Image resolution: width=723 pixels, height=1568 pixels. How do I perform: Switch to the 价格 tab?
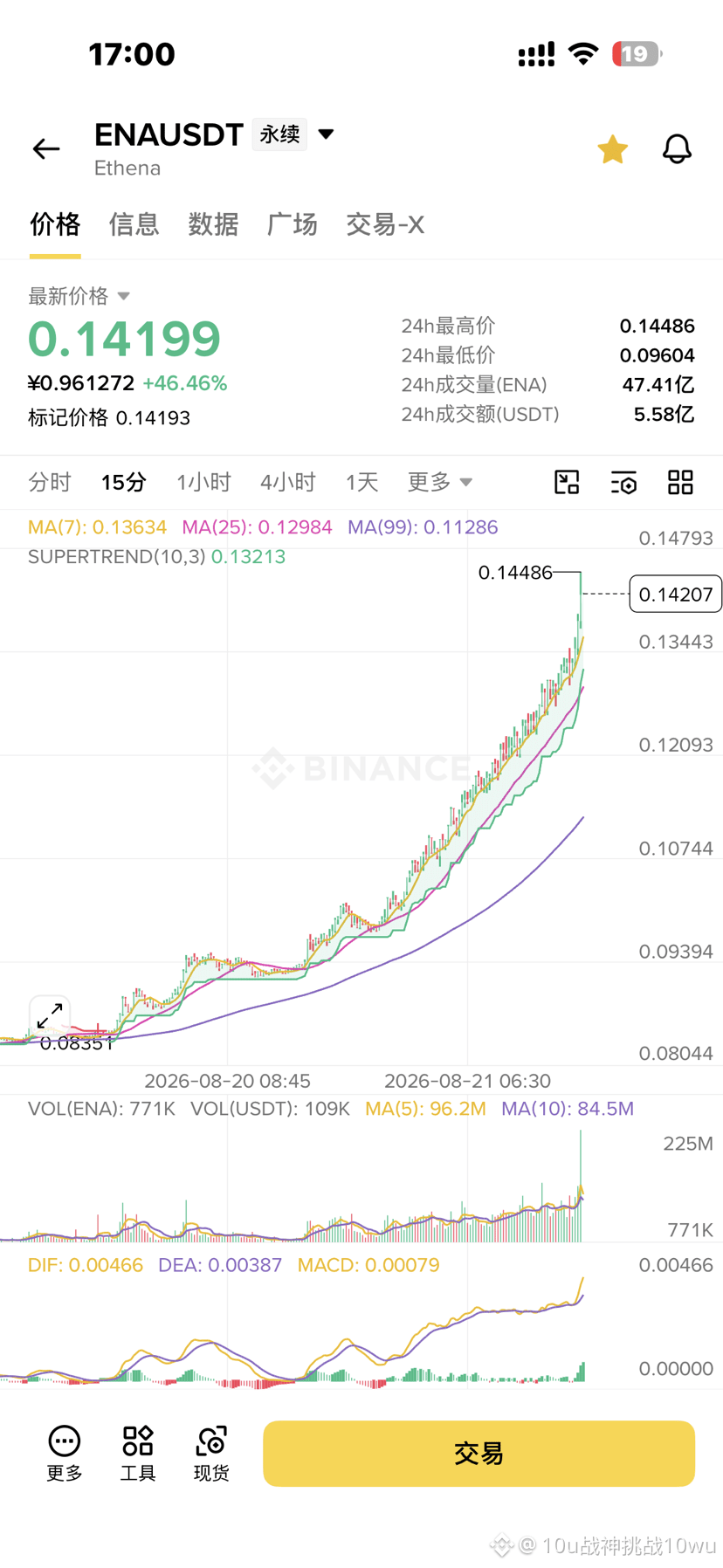tap(55, 224)
